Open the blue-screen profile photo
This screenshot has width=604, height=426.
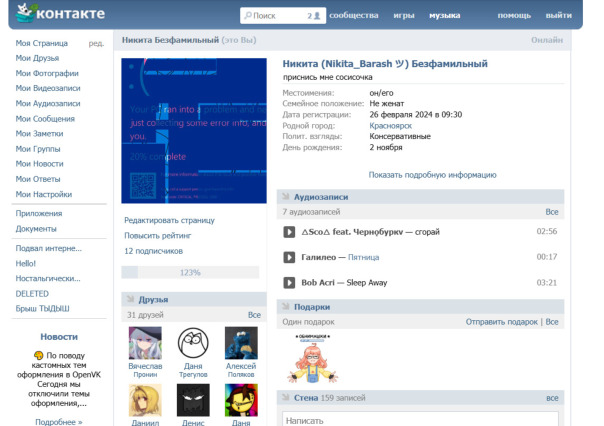click(x=194, y=131)
